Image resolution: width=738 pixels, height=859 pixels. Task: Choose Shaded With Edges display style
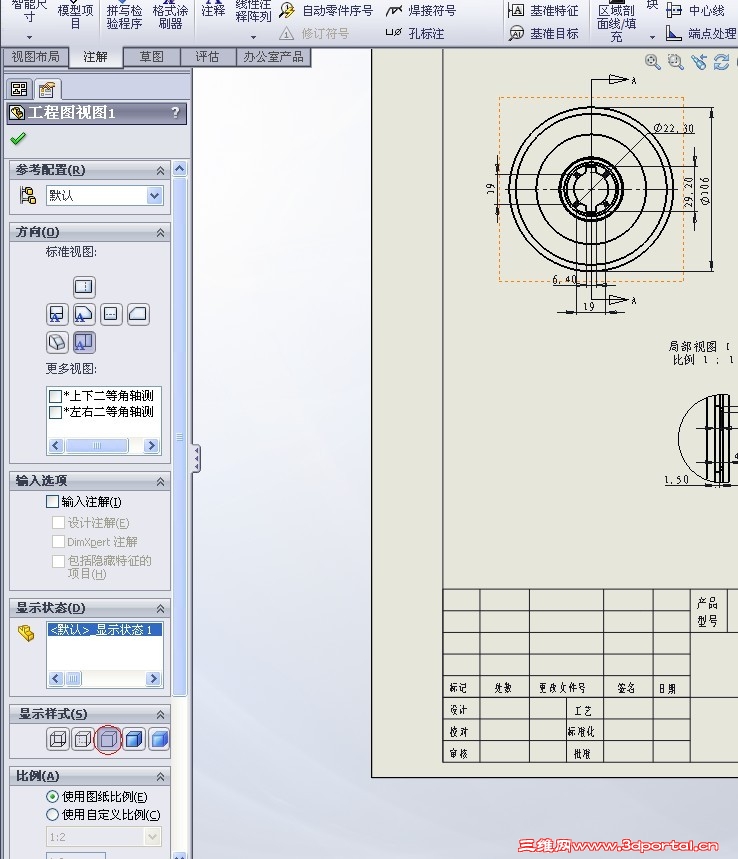(134, 740)
